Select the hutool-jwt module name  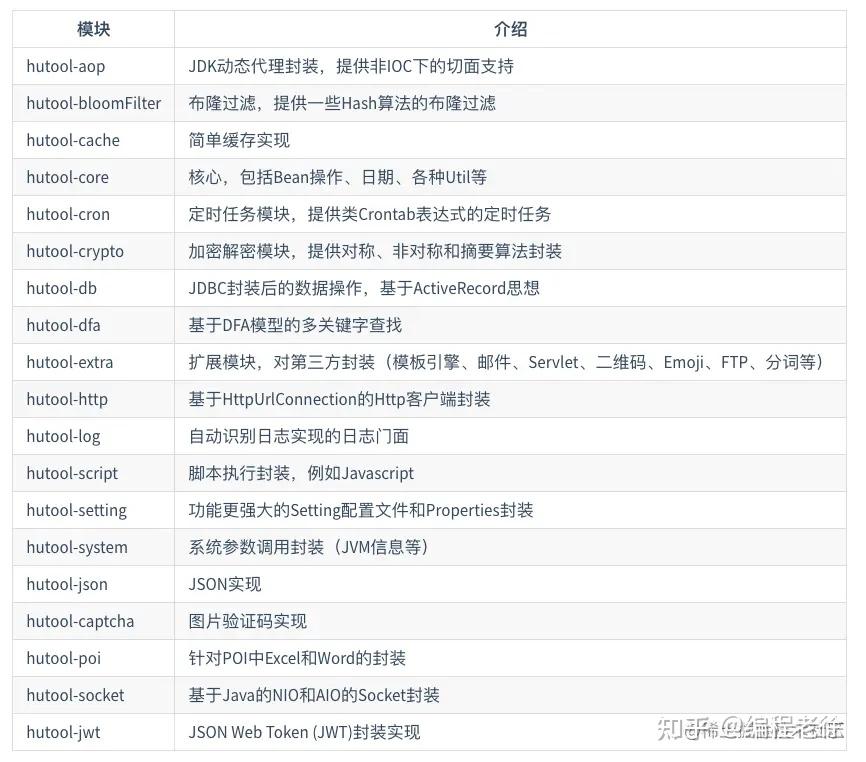coord(64,732)
